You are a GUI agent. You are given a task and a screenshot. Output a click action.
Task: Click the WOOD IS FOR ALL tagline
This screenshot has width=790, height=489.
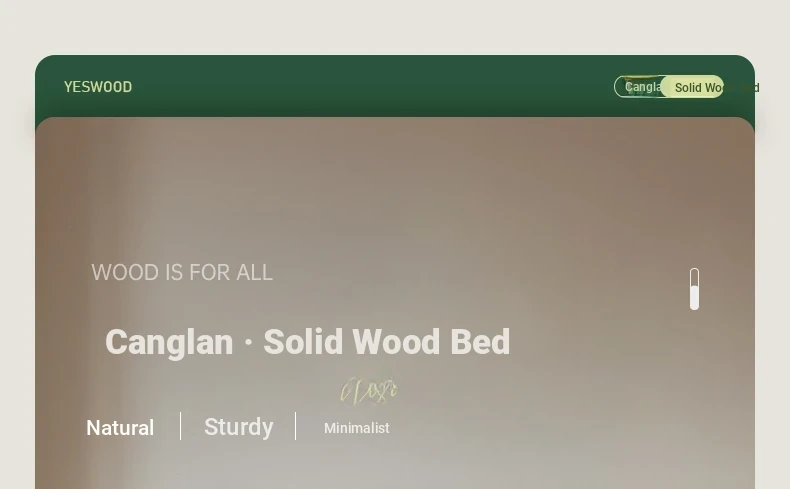[x=182, y=272]
